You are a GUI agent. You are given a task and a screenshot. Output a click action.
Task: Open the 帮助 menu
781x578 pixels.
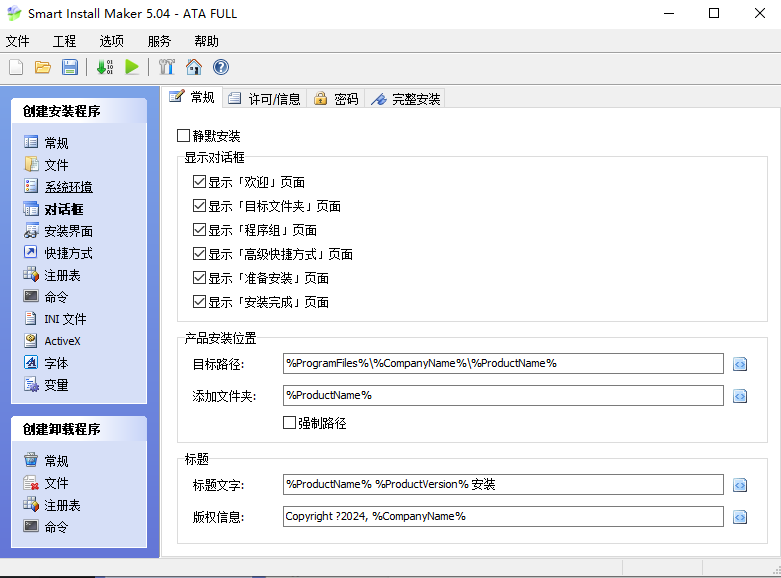[207, 41]
